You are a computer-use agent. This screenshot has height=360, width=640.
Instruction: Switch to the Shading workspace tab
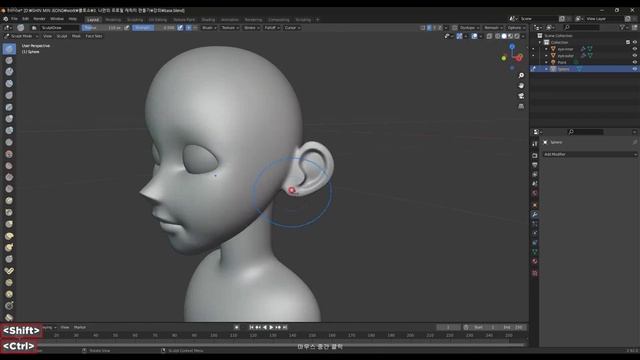tap(208, 20)
